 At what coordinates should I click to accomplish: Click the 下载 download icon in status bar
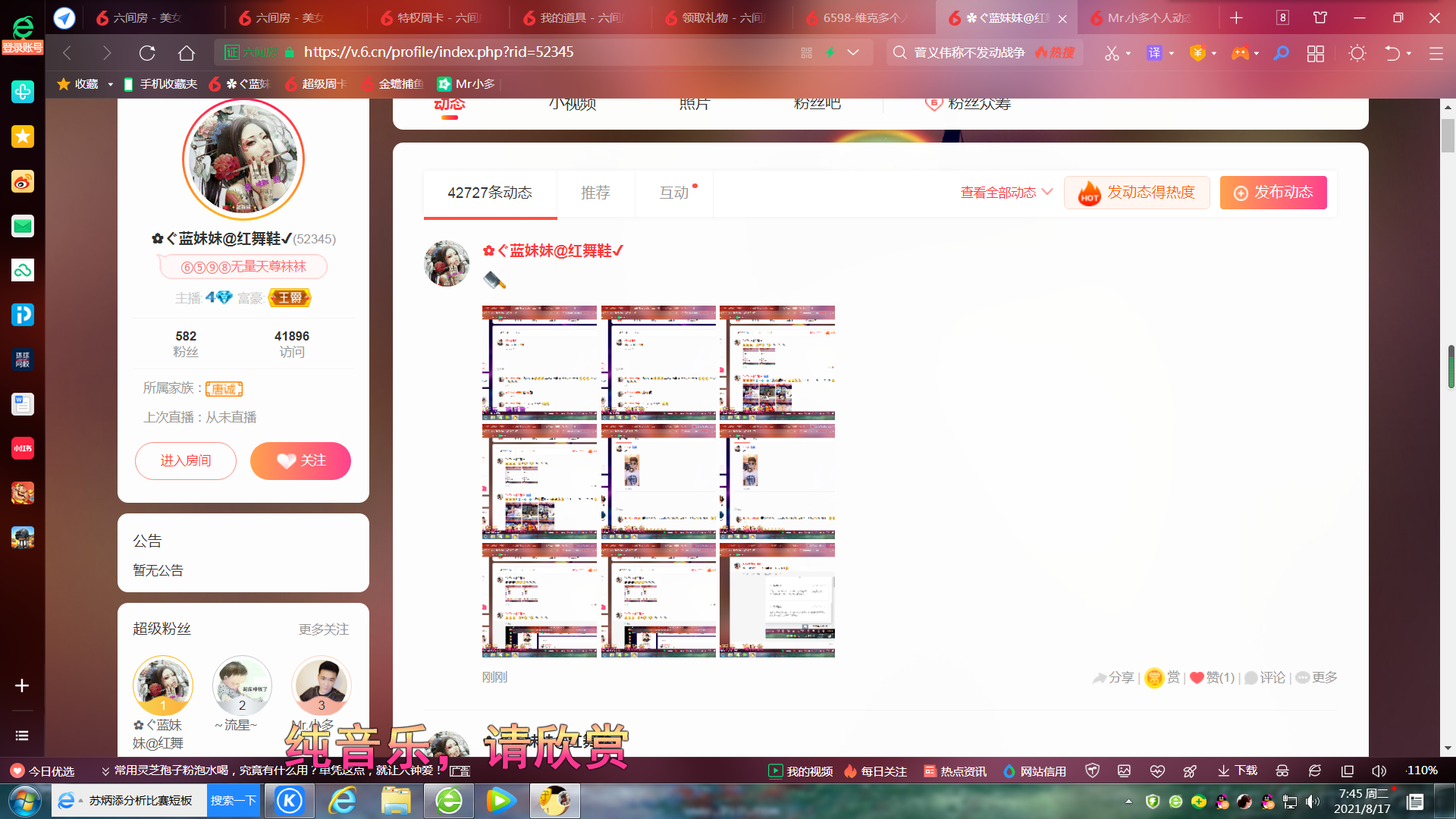click(1238, 771)
